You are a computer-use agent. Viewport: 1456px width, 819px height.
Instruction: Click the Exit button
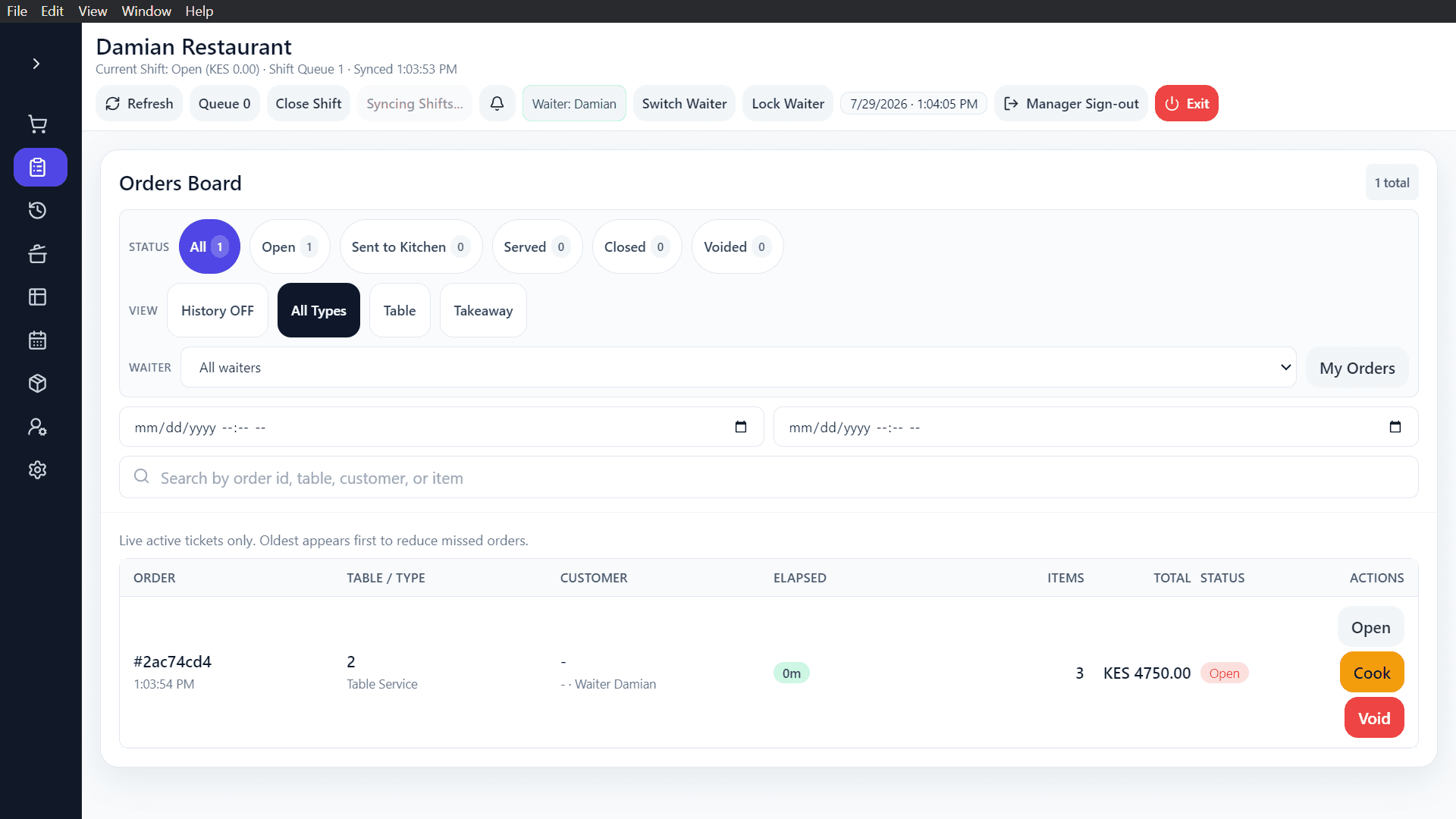(x=1186, y=103)
